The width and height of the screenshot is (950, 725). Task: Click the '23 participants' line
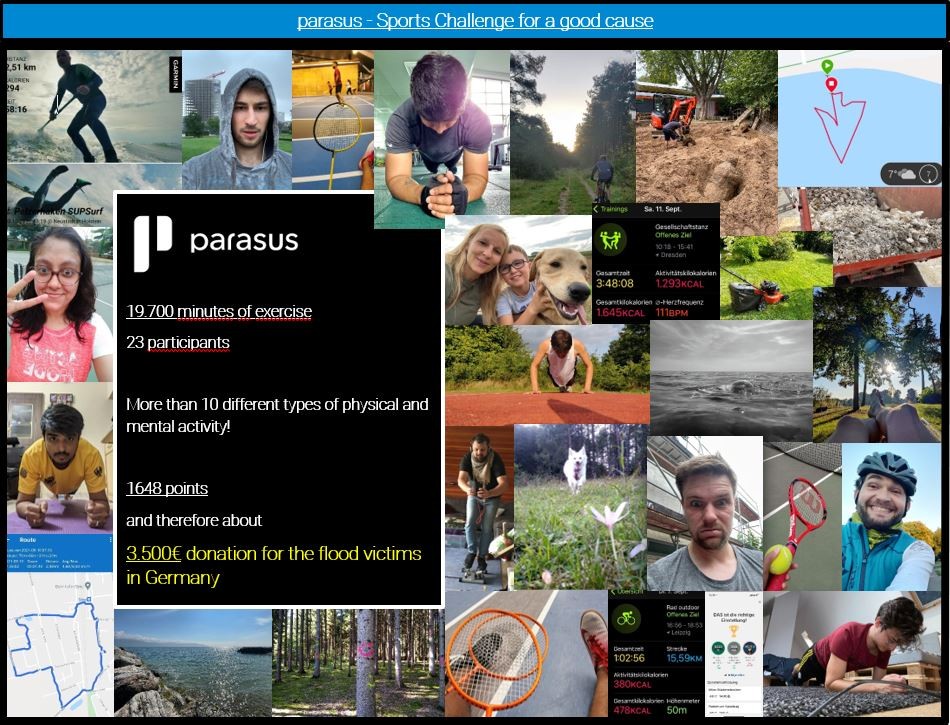point(178,343)
